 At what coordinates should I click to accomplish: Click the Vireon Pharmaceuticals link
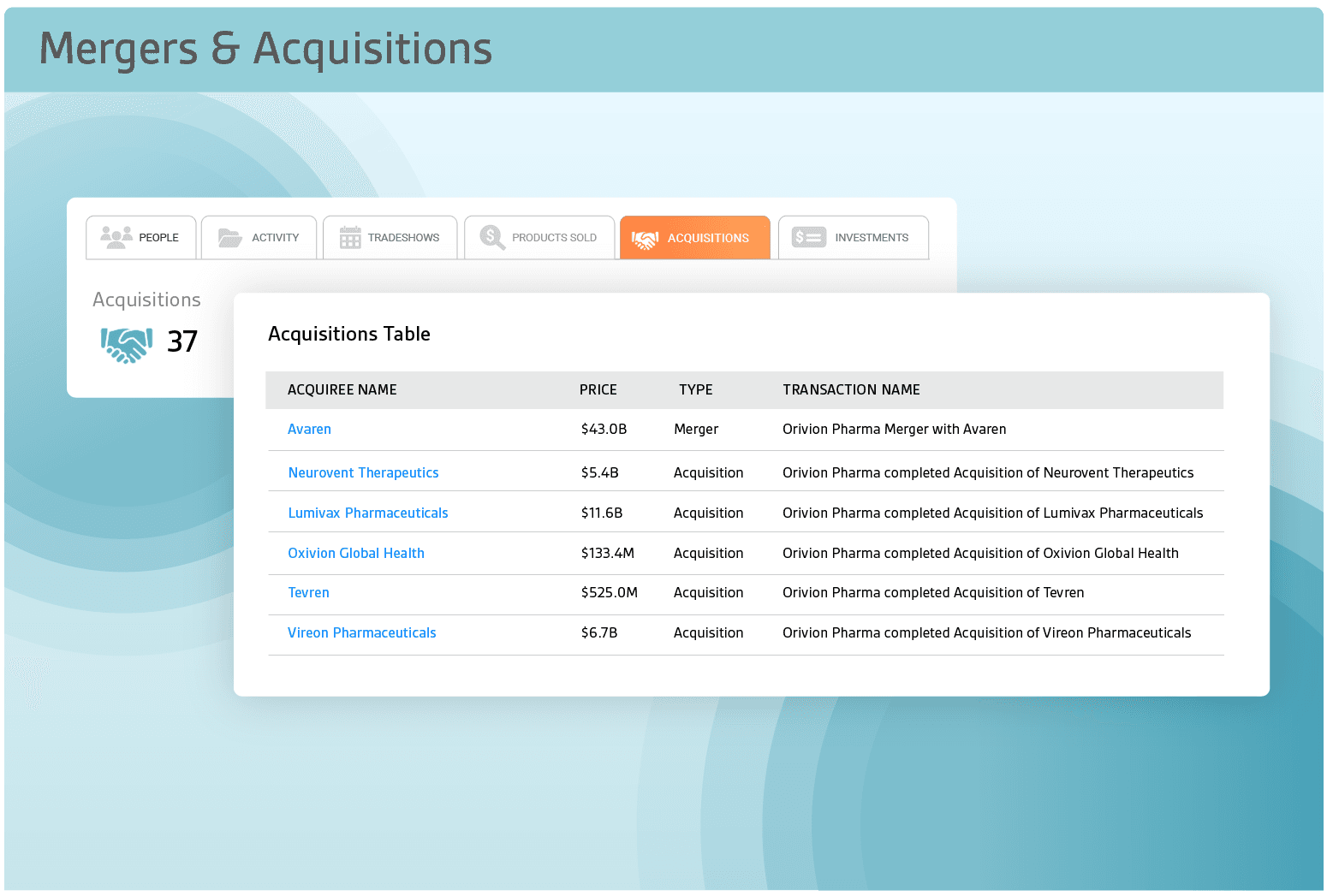click(x=362, y=633)
